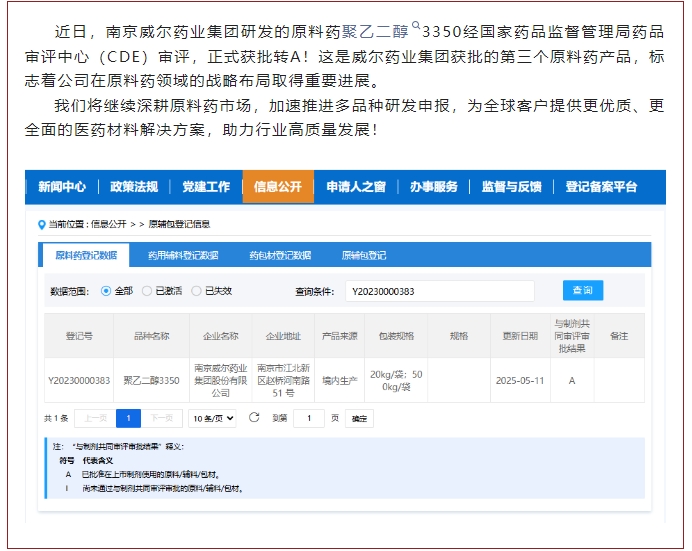Viewport: 692px width, 551px height.
Task: Click the 备注 column header
Action: [619, 336]
